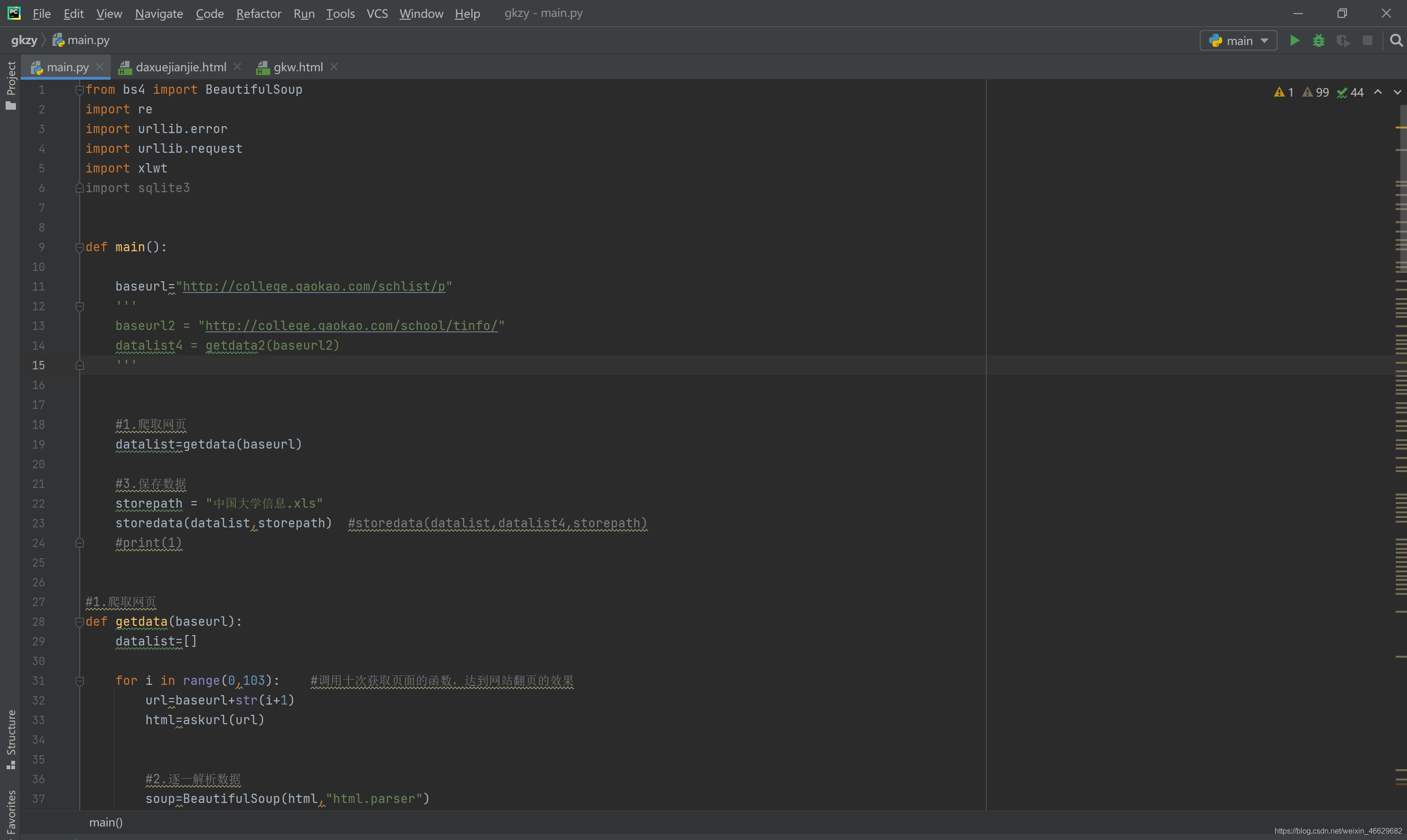This screenshot has width=1407, height=840.
Task: Go to next highlighted error arrow
Action: 1397,92
